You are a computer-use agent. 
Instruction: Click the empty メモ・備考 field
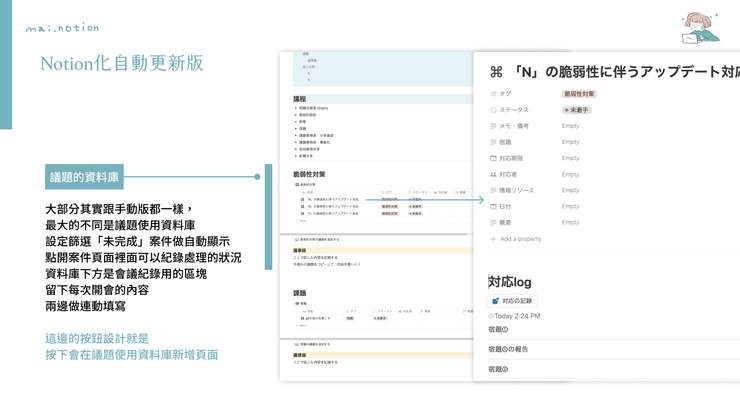pos(570,126)
